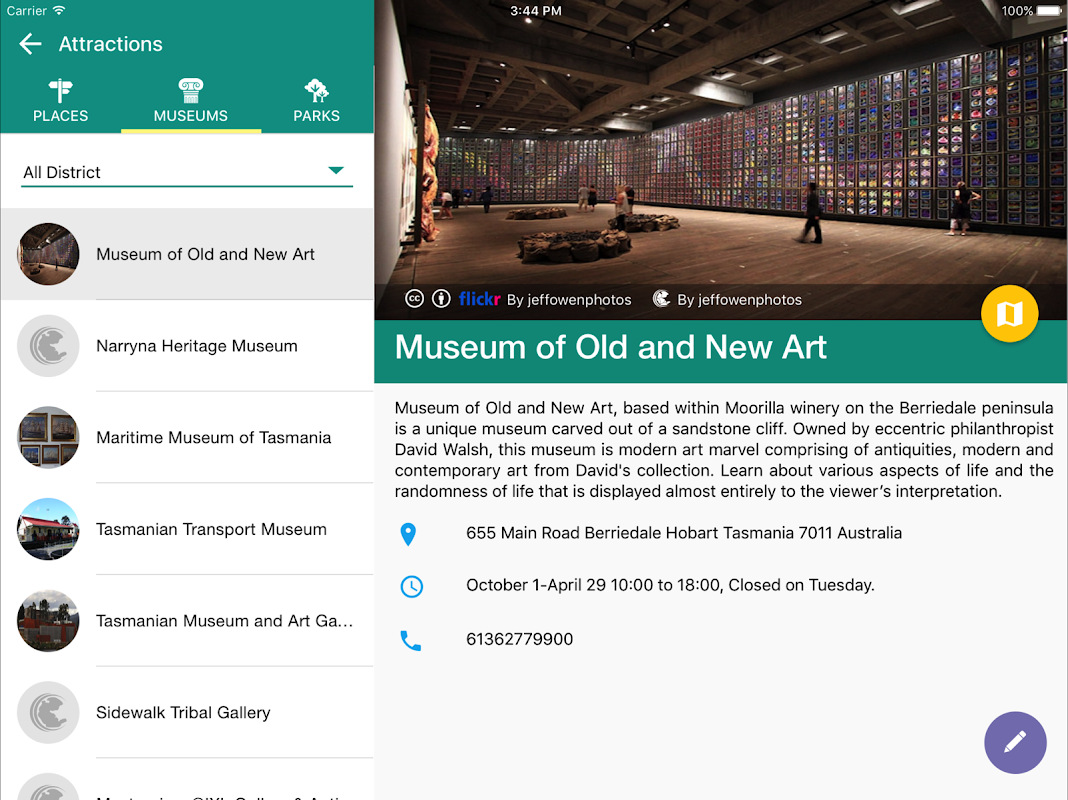Click the Creative Commons license icon
Viewport: 1068px width, 800px height.
tap(414, 299)
